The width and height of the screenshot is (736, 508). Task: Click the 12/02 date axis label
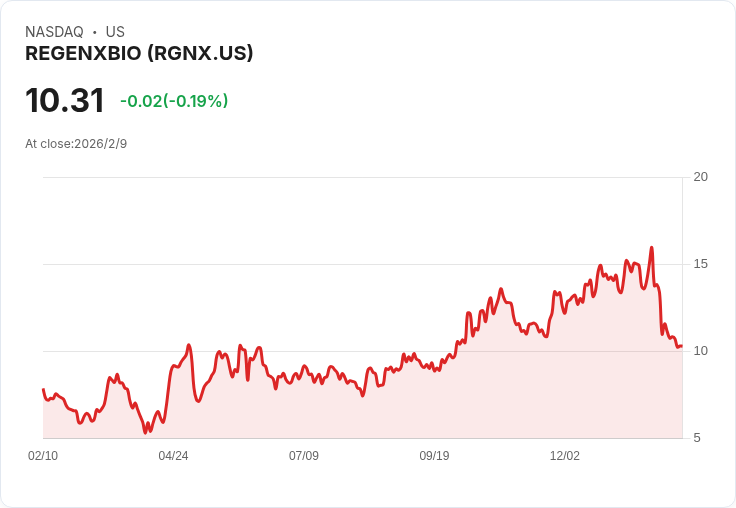[565, 455]
